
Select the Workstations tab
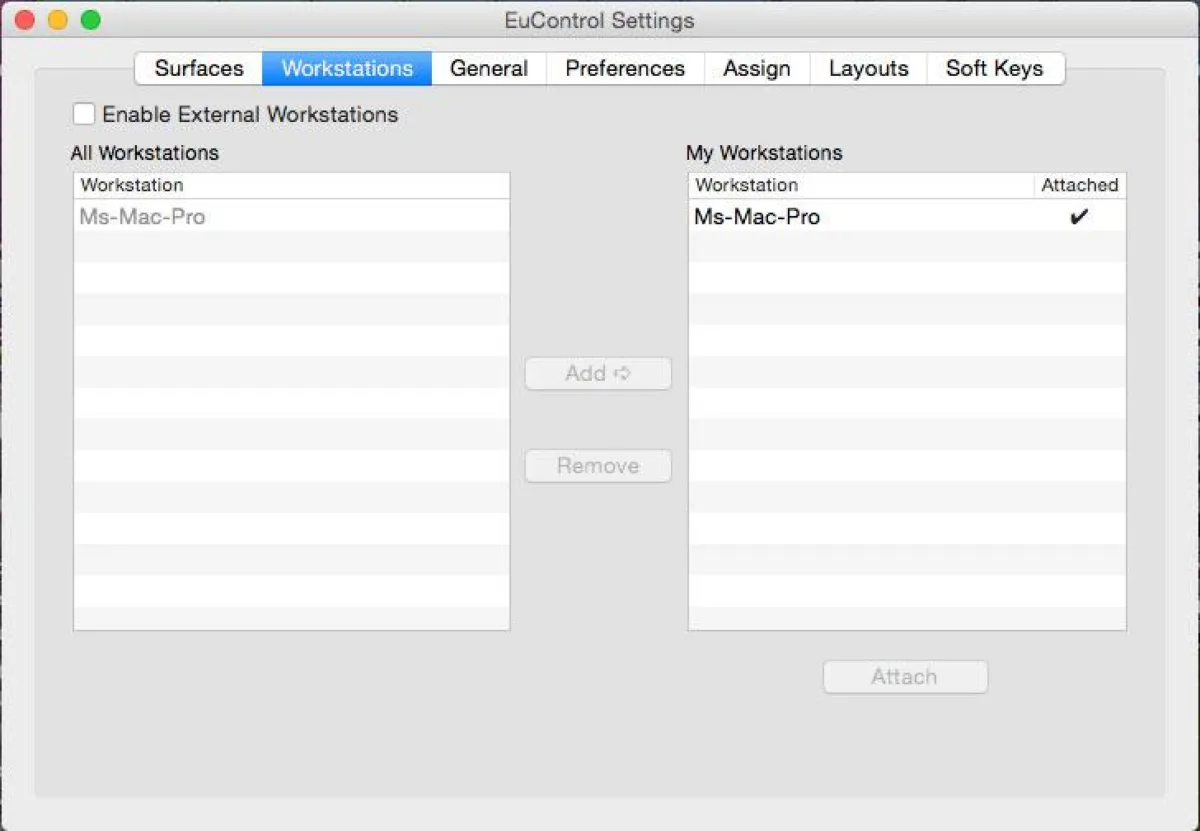(347, 69)
